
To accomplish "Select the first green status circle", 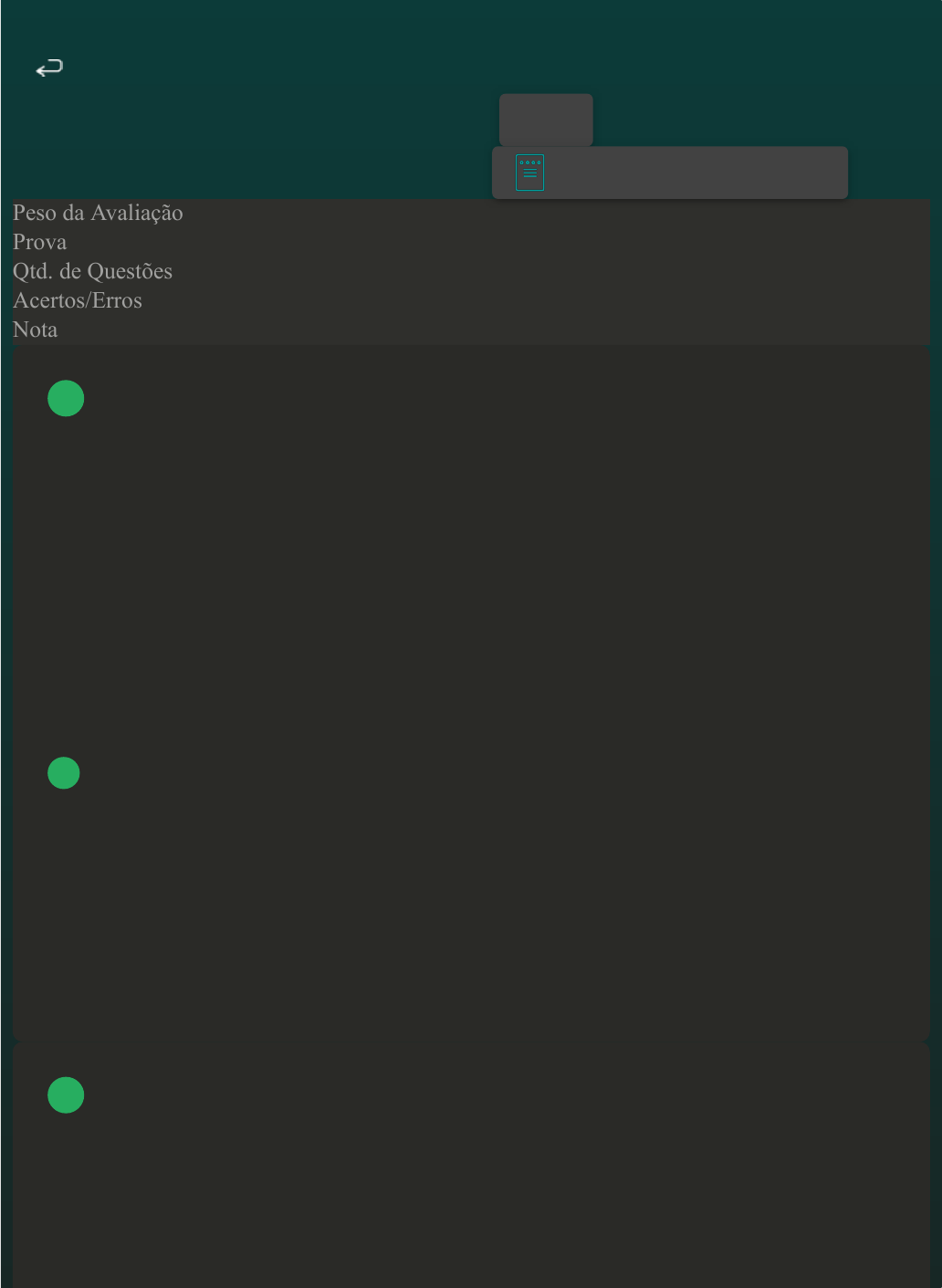I will pos(66,398).
